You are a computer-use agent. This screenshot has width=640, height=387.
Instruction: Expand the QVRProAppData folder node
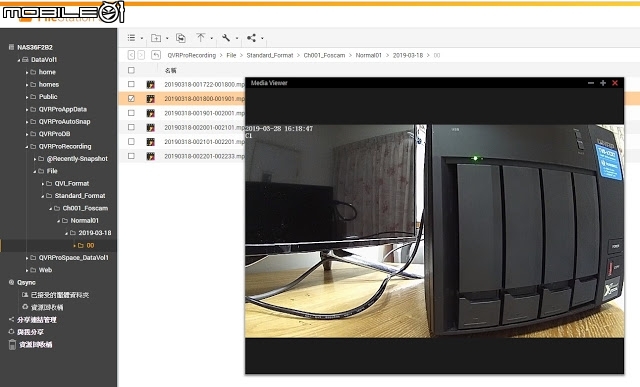click(x=27, y=109)
